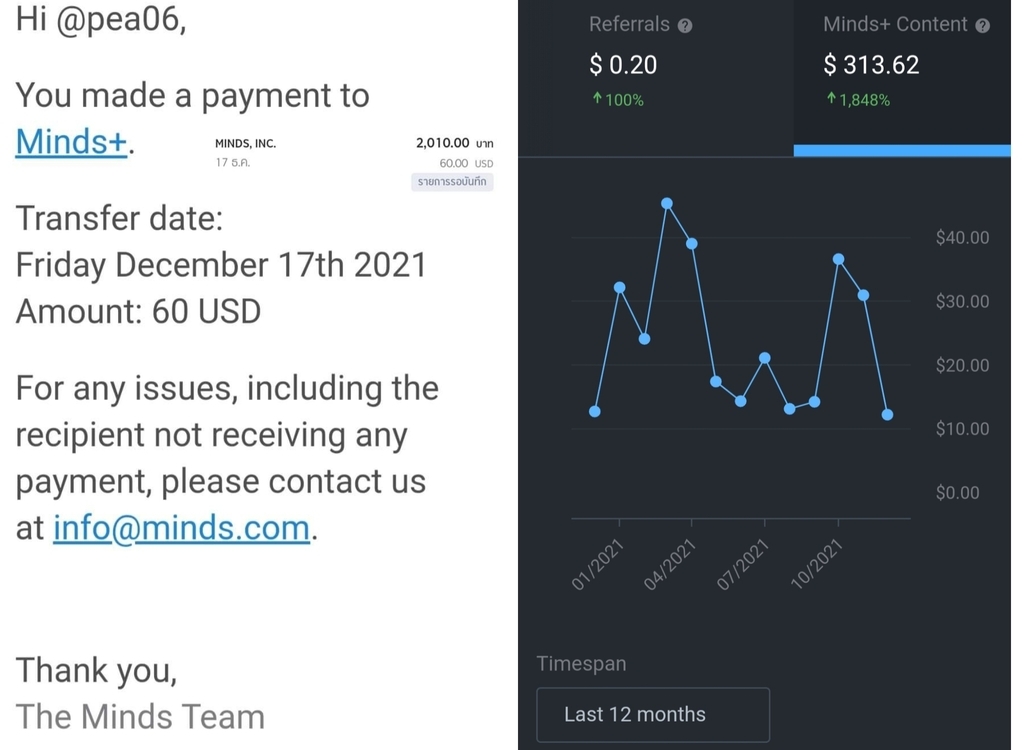1024x750 pixels.
Task: Click the Minds+ Content help icon
Action: 982,26
